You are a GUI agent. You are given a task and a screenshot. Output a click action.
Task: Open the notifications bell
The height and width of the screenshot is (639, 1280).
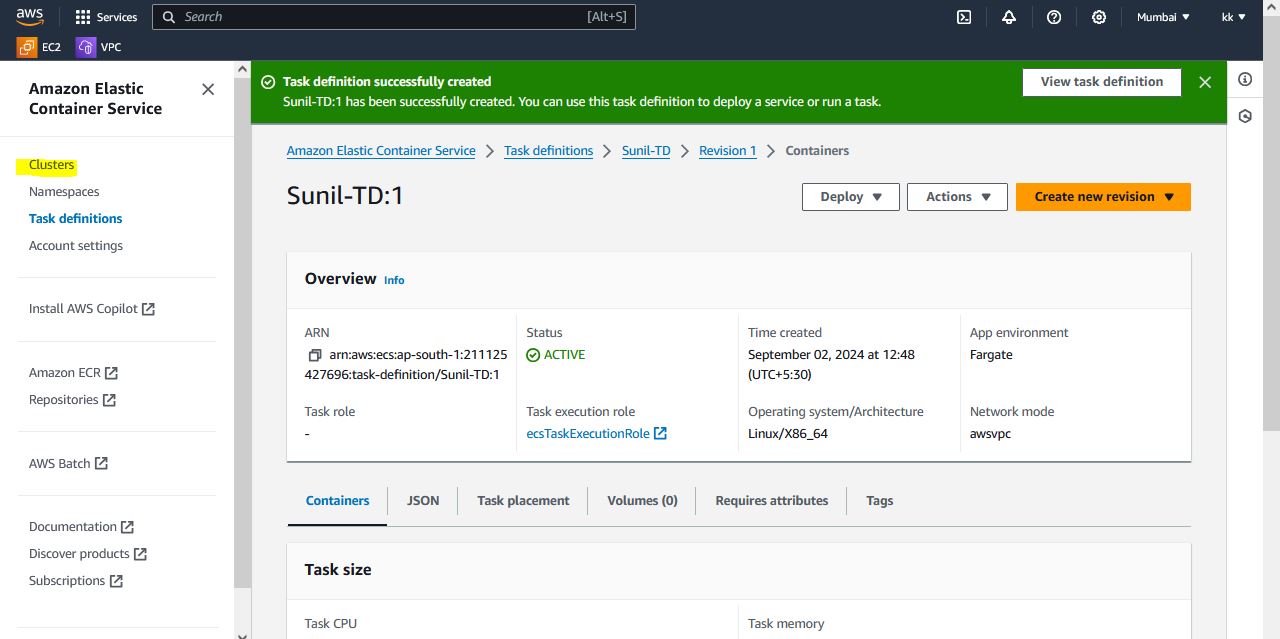[x=1009, y=17]
